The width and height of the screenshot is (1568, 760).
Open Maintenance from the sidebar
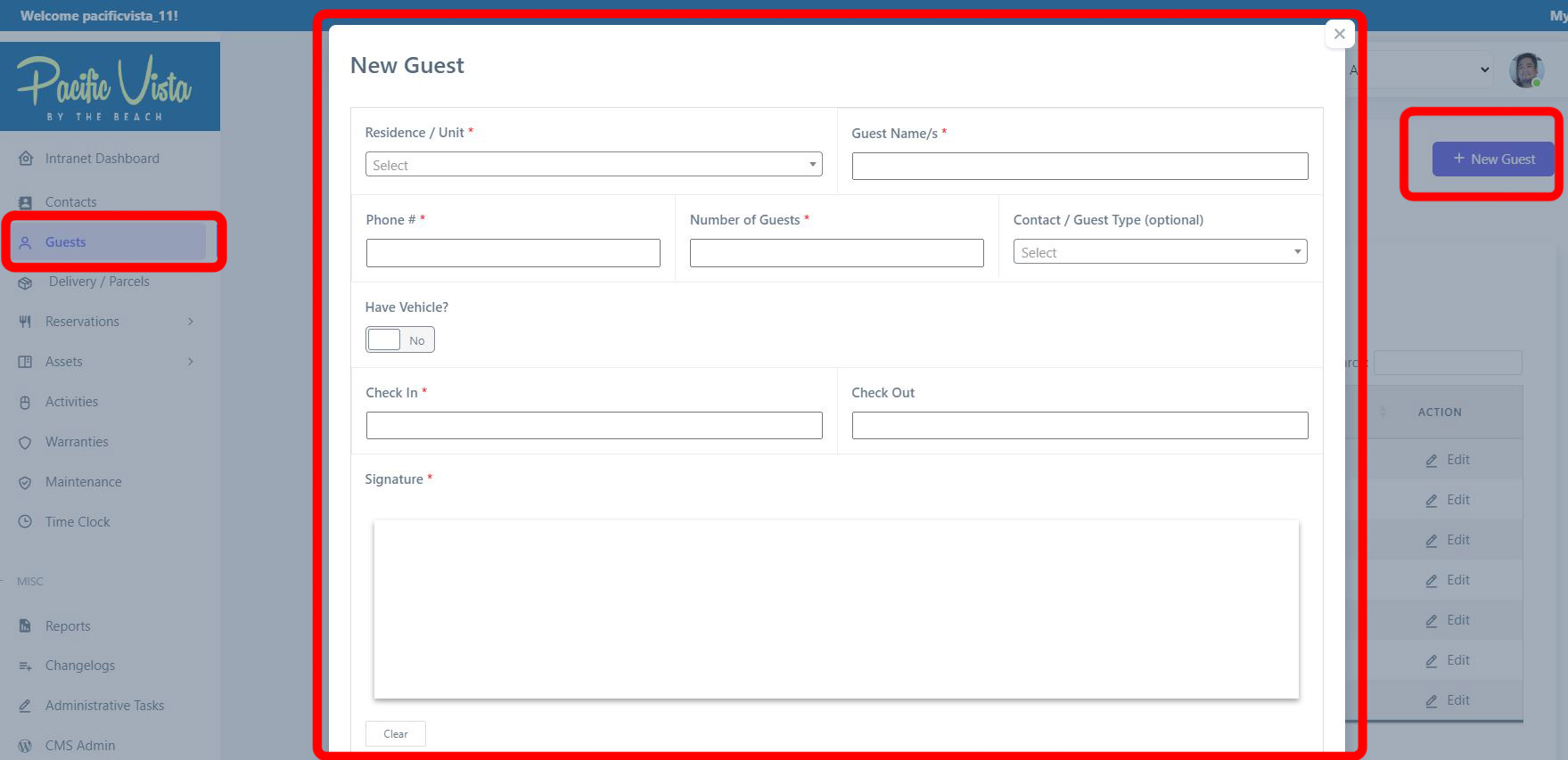83,482
